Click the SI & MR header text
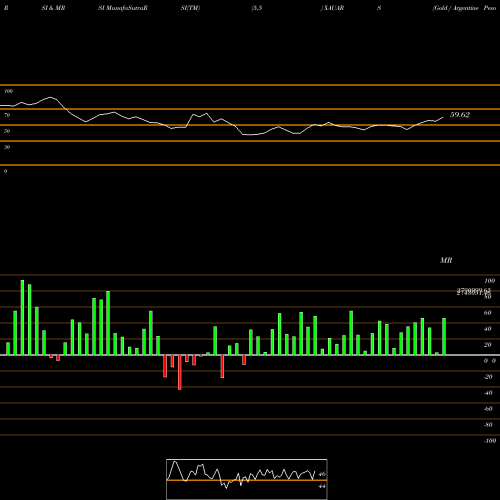 coord(53,8)
